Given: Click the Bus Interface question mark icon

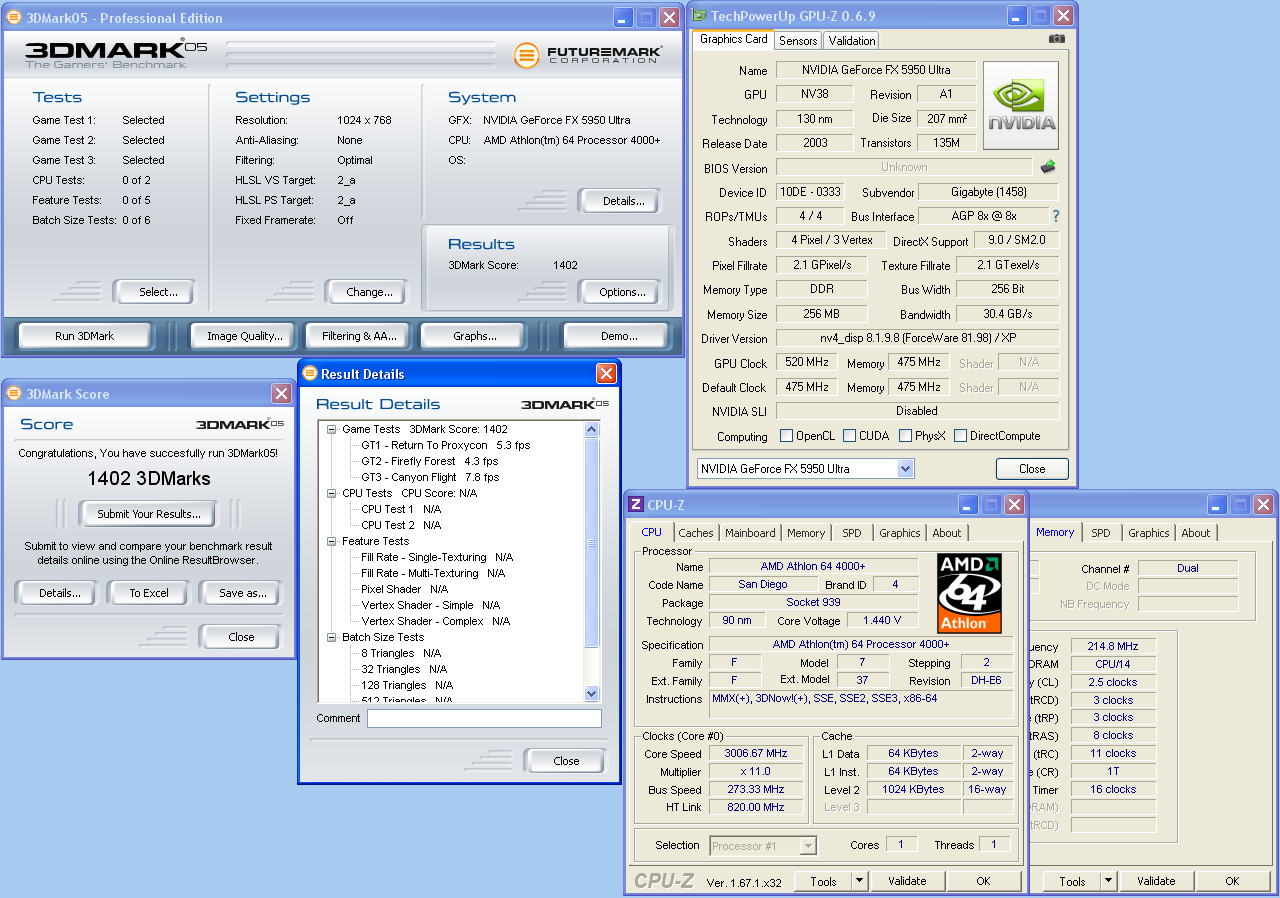Looking at the screenshot, I should click(x=1055, y=216).
